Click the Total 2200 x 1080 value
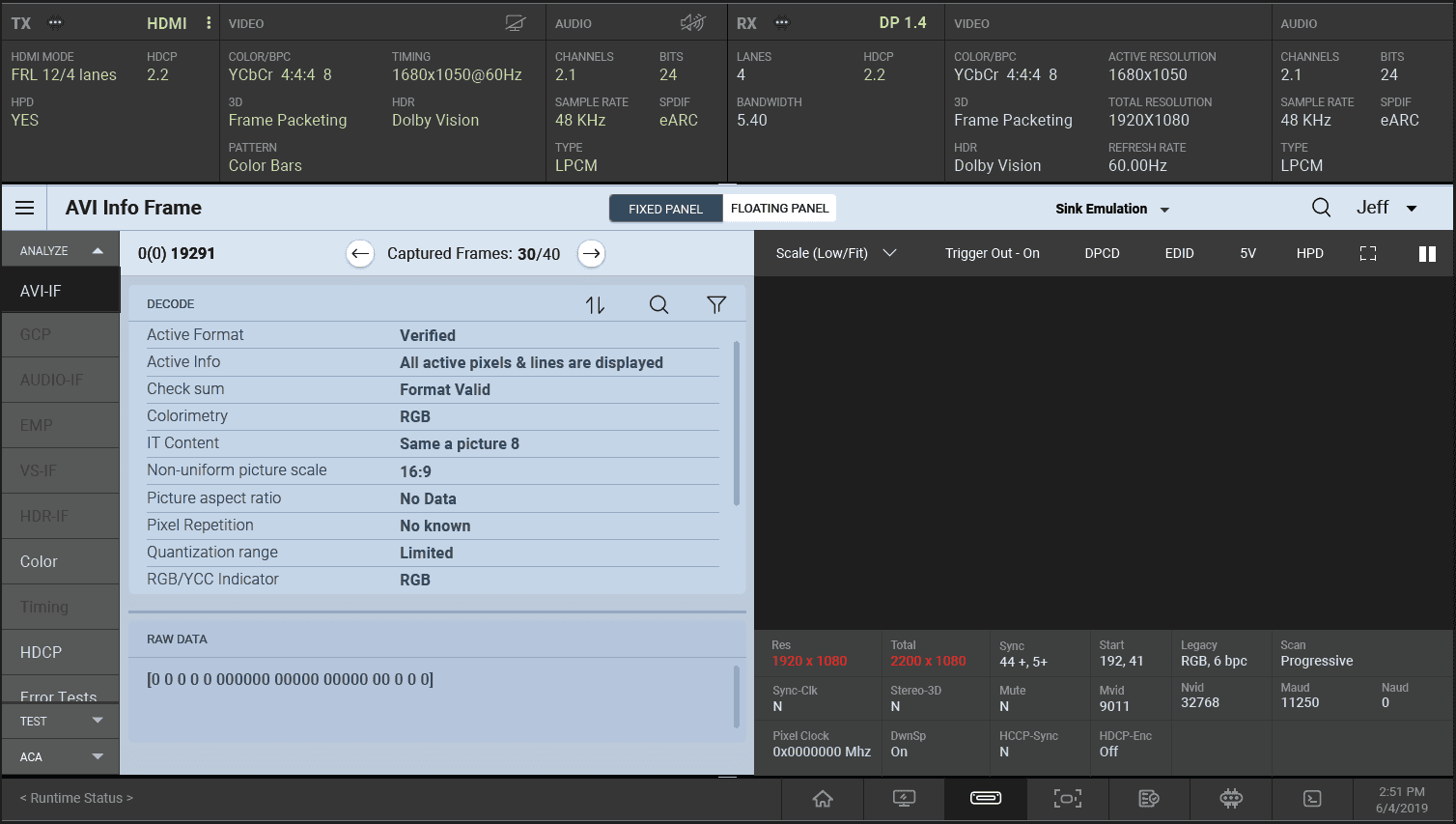The height and width of the screenshot is (824, 1456). point(928,661)
